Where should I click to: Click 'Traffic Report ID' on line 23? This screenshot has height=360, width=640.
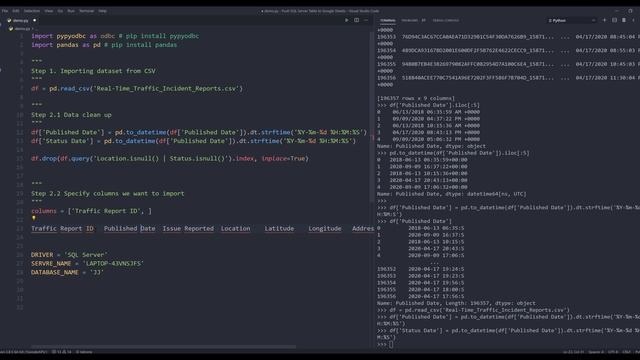62,229
